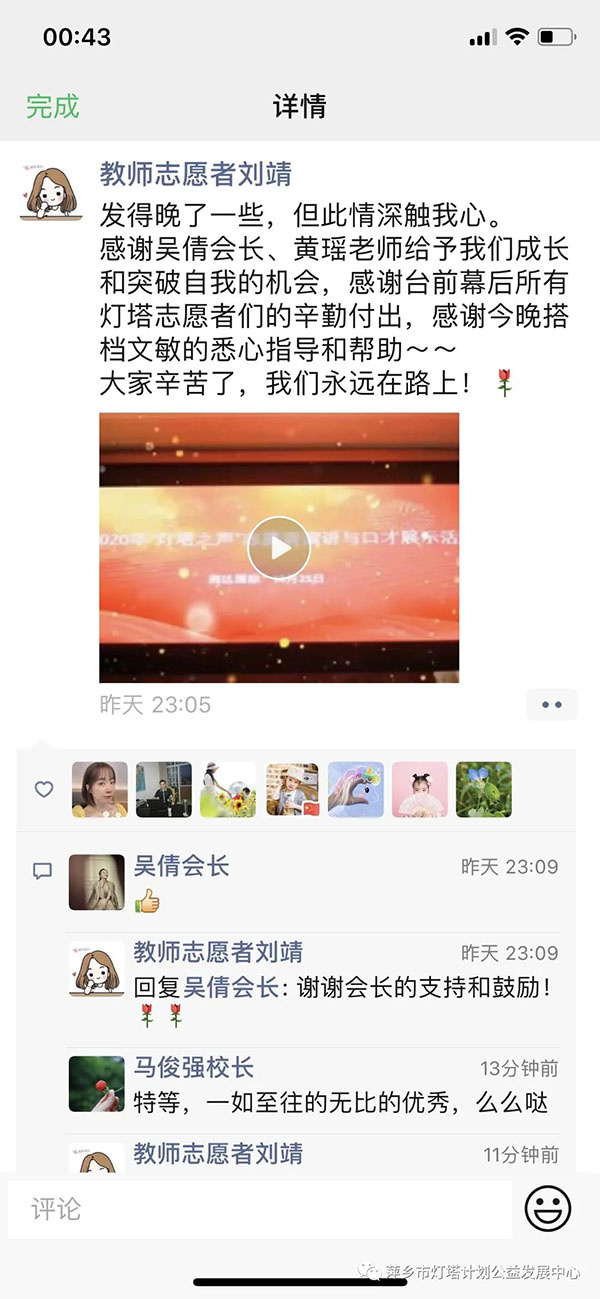This screenshot has height=1299, width=600.
Task: Open 吴倩会长 commenter avatar
Action: tap(97, 882)
